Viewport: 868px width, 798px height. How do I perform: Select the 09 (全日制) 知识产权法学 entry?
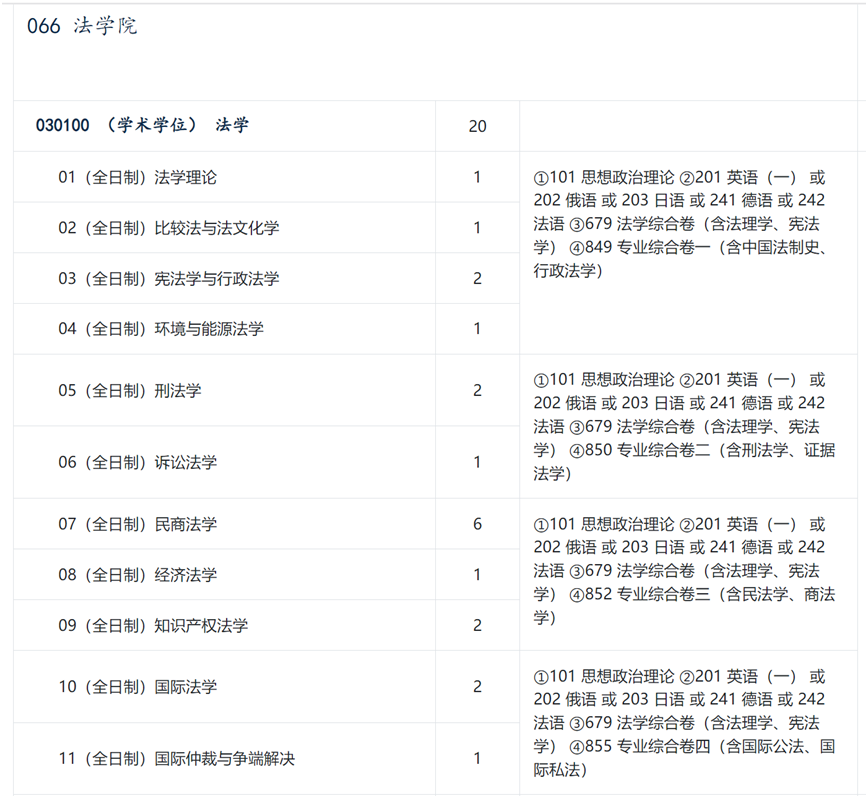153,626
